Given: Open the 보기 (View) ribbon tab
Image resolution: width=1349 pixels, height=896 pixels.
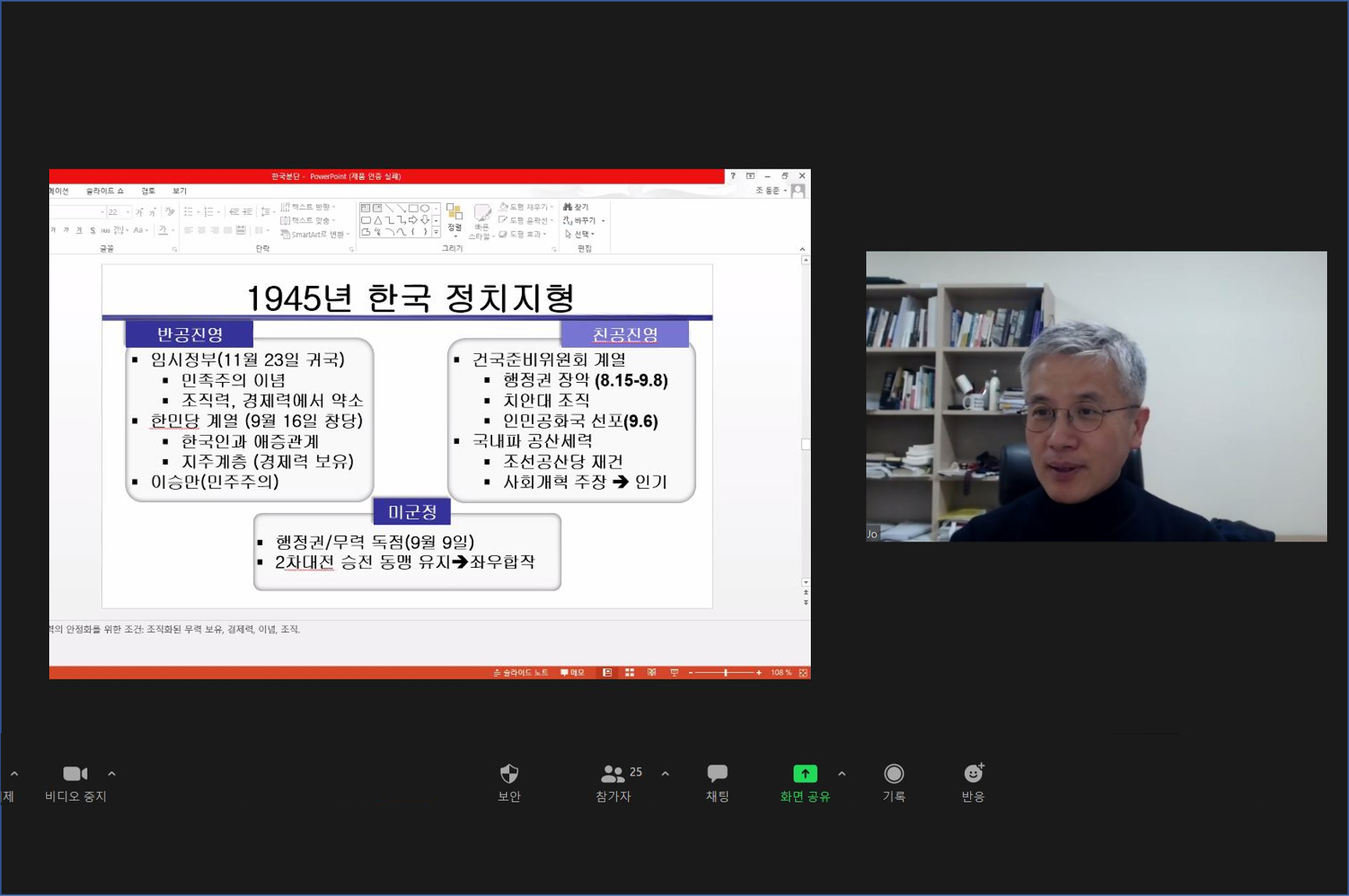Looking at the screenshot, I should point(180,191).
